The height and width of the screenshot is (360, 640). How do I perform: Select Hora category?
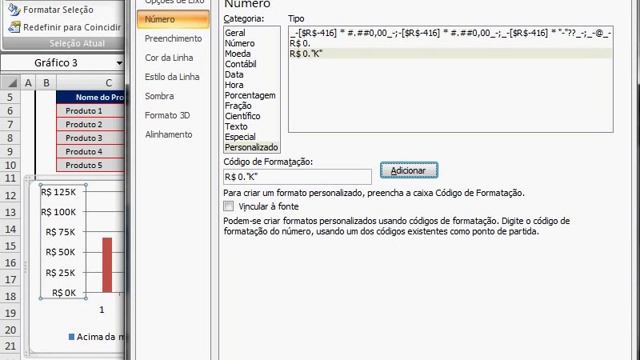click(234, 85)
